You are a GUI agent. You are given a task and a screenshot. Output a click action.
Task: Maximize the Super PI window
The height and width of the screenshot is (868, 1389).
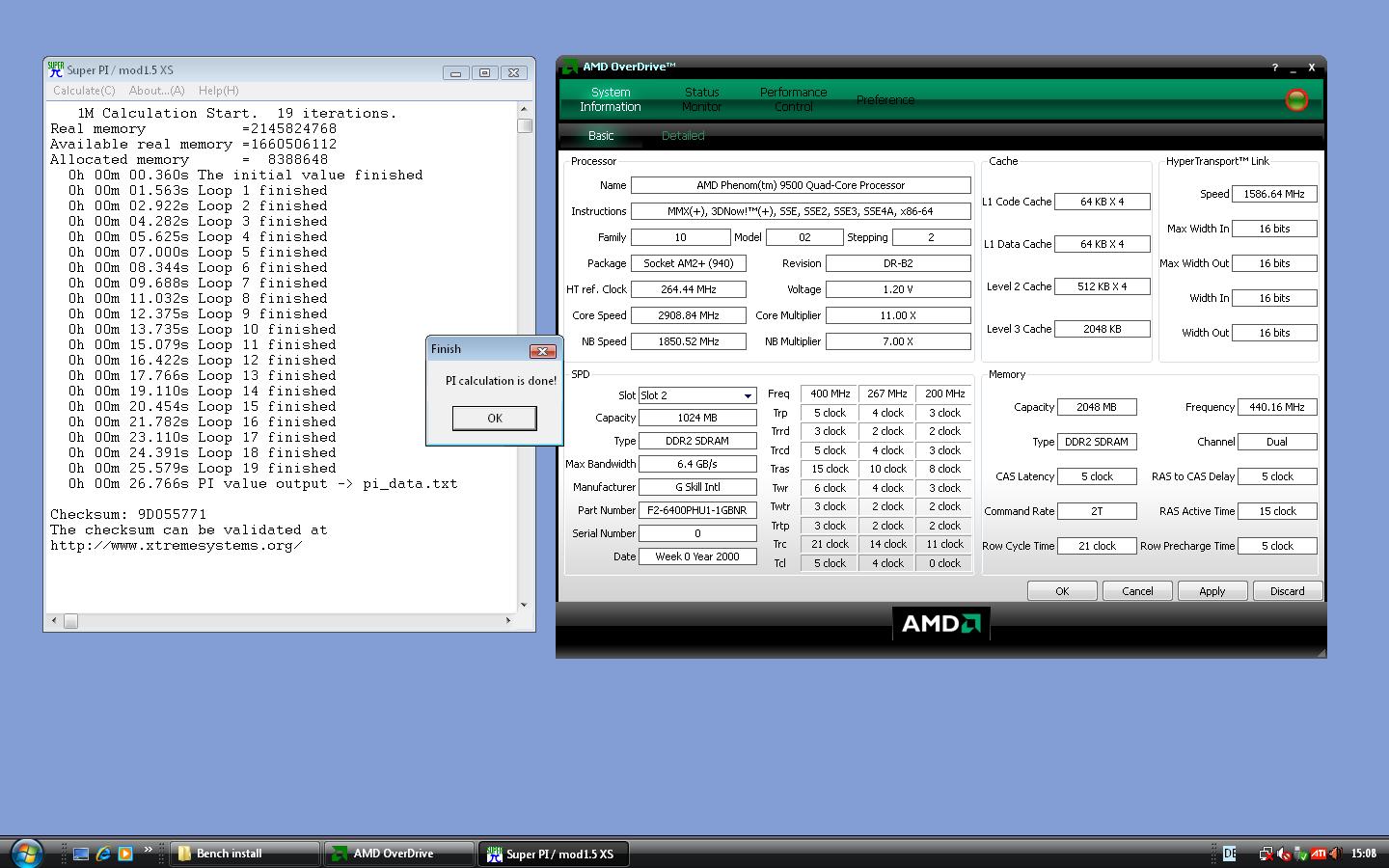(484, 72)
